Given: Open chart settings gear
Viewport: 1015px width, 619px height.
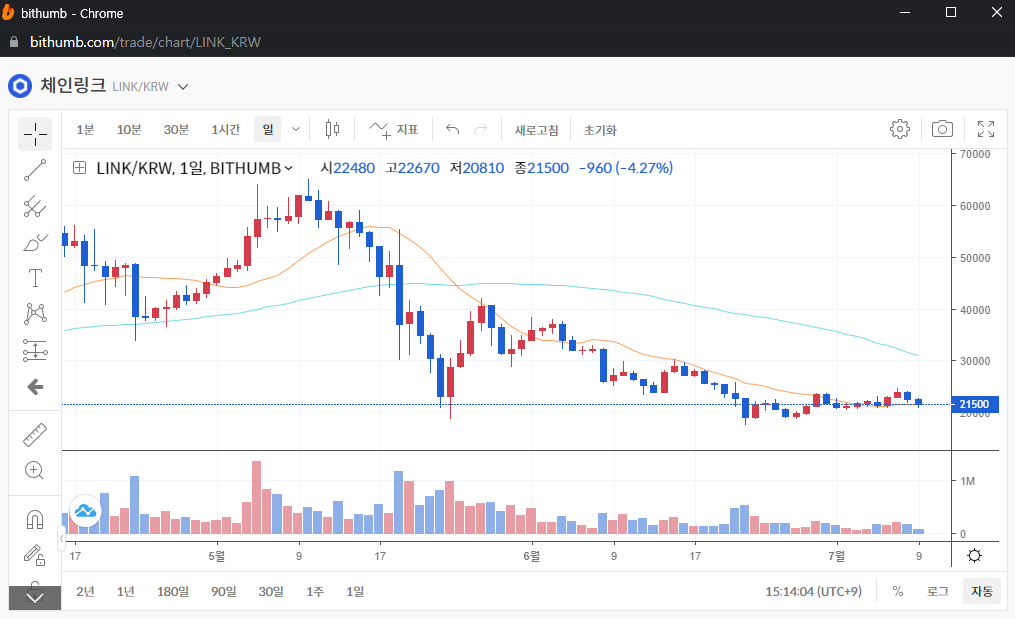Looking at the screenshot, I should coord(900,129).
